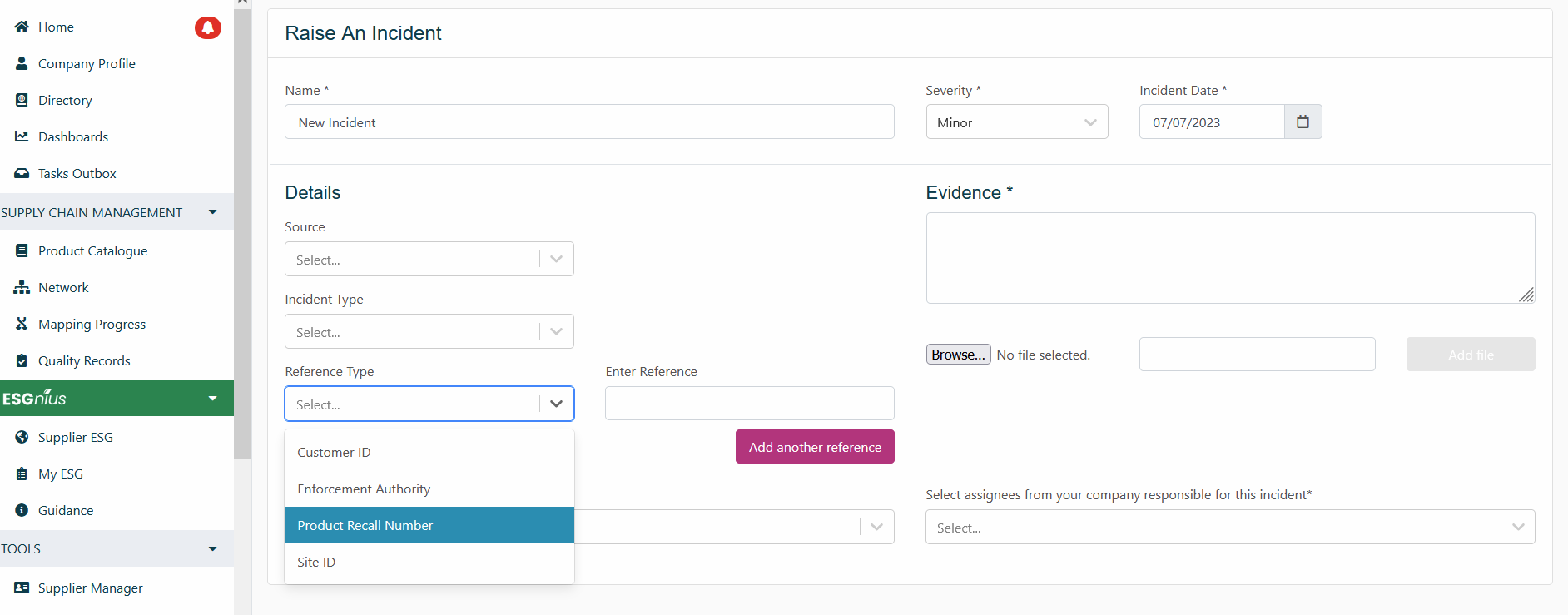Click the Add another reference button
This screenshot has height=615, width=1568.
pyautogui.click(x=814, y=447)
